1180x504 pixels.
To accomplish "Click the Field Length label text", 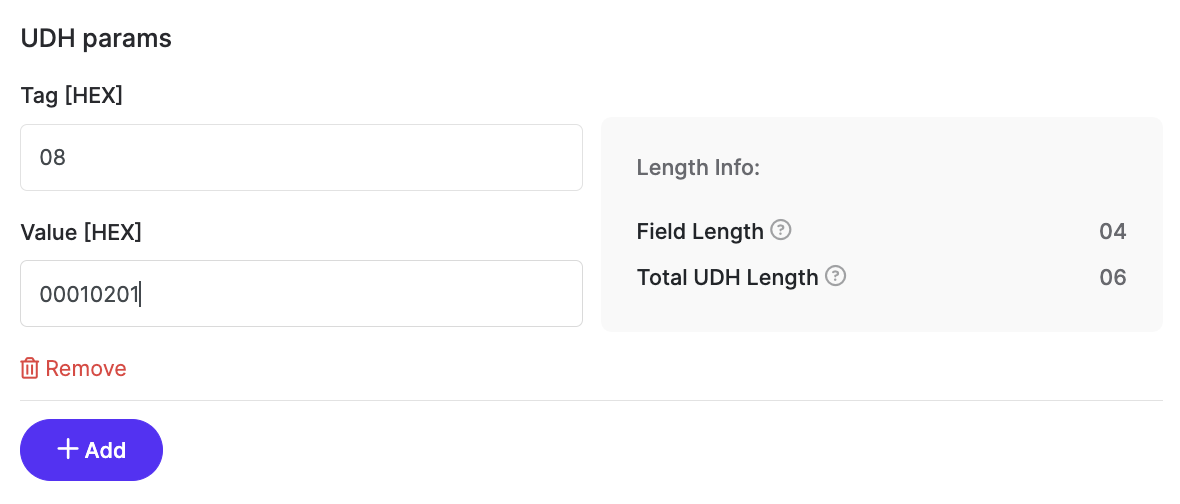I will [699, 232].
